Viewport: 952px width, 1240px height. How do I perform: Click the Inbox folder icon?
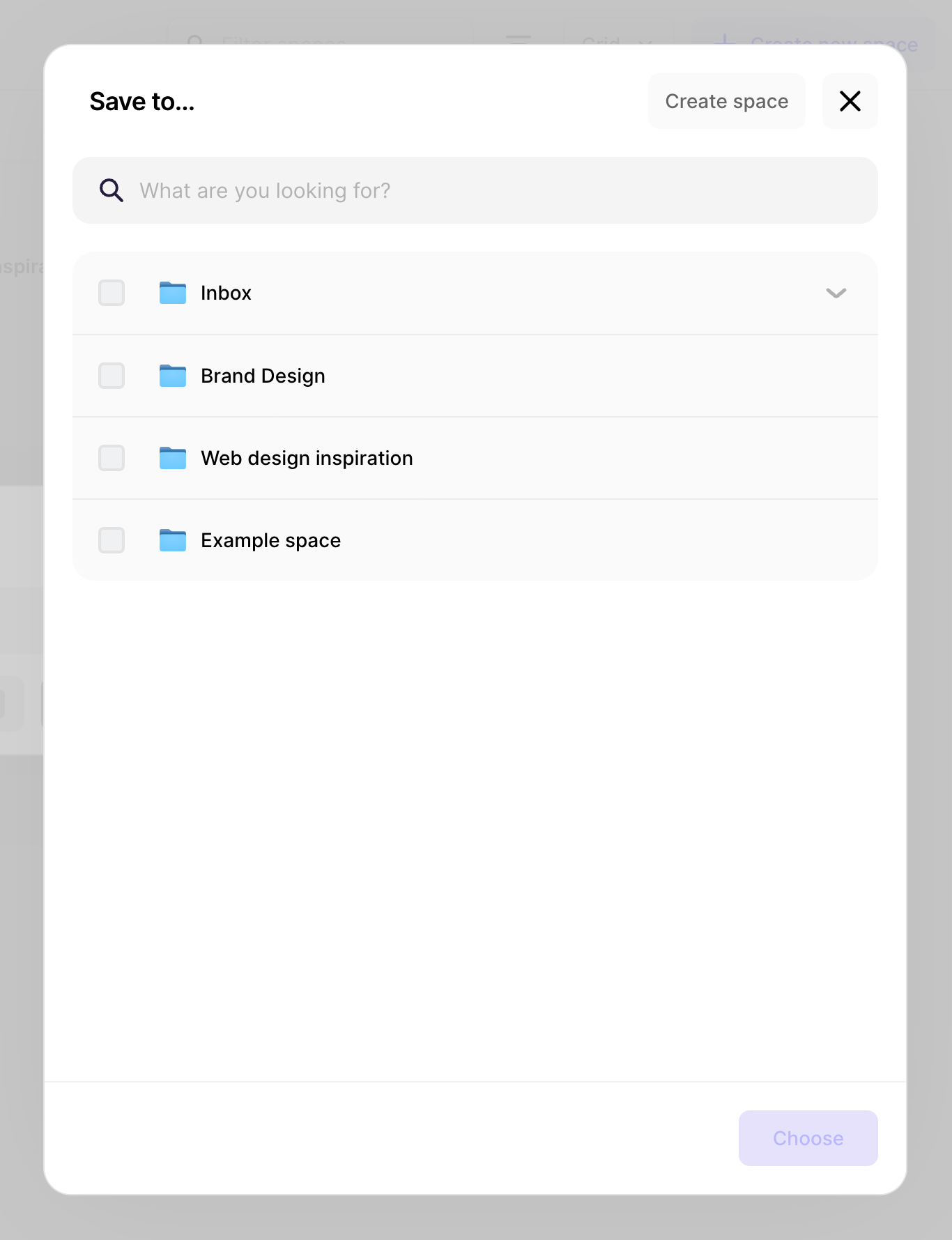pyautogui.click(x=173, y=293)
